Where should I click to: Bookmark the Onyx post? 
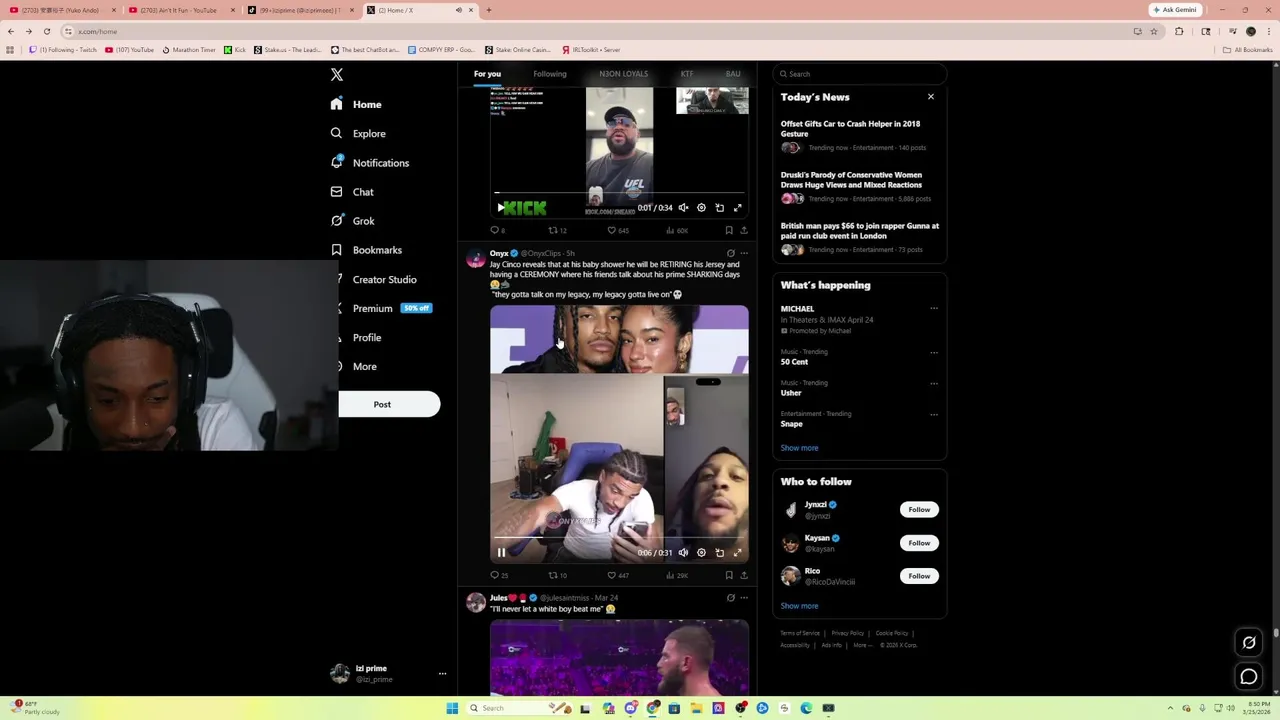[728, 575]
